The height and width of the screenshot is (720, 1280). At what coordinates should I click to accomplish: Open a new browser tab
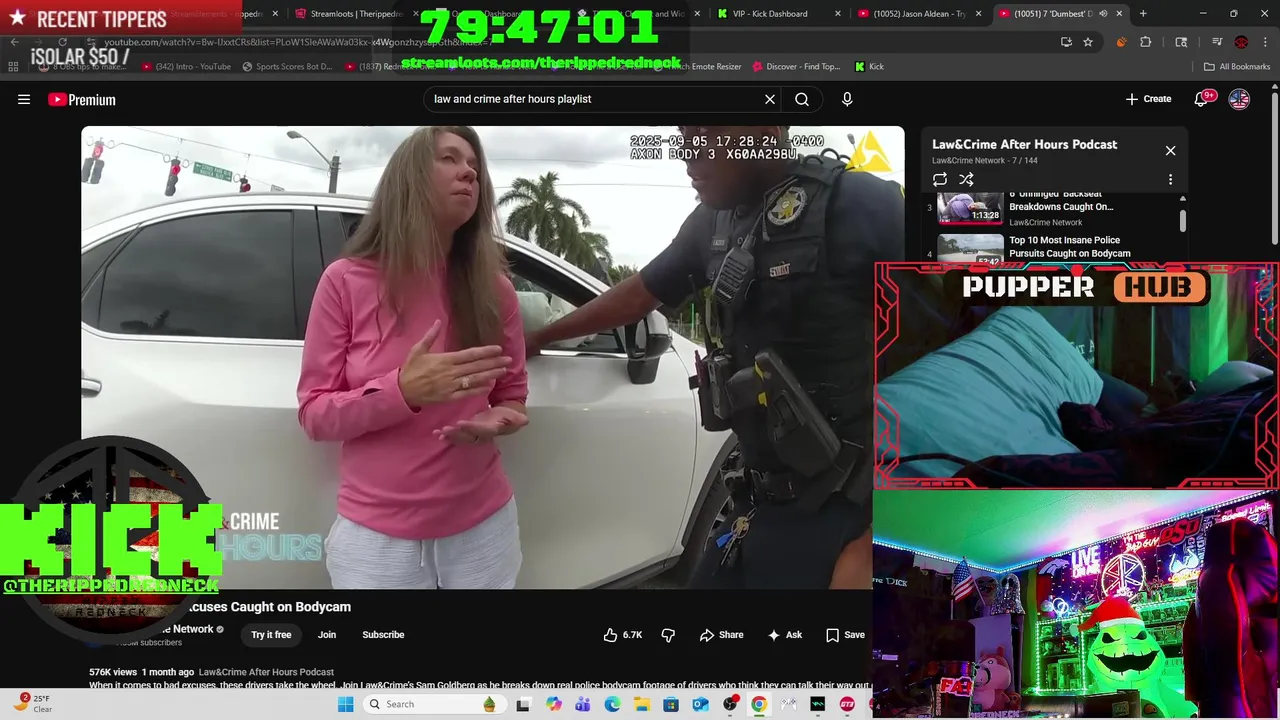point(1143,14)
